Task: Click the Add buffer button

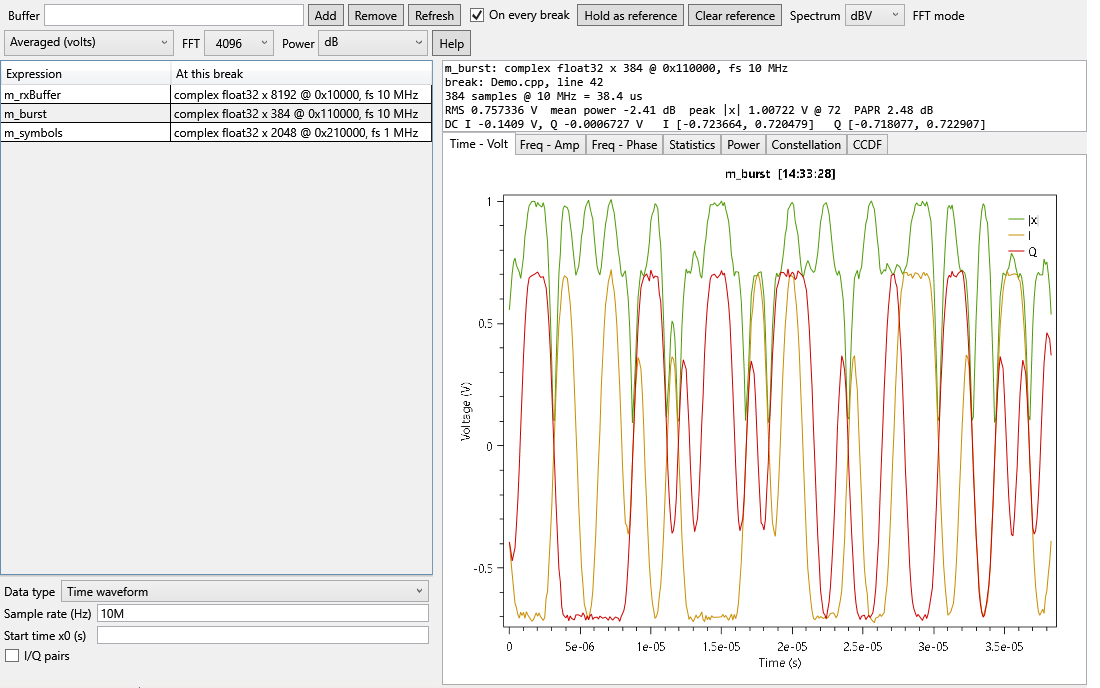Action: 326,15
